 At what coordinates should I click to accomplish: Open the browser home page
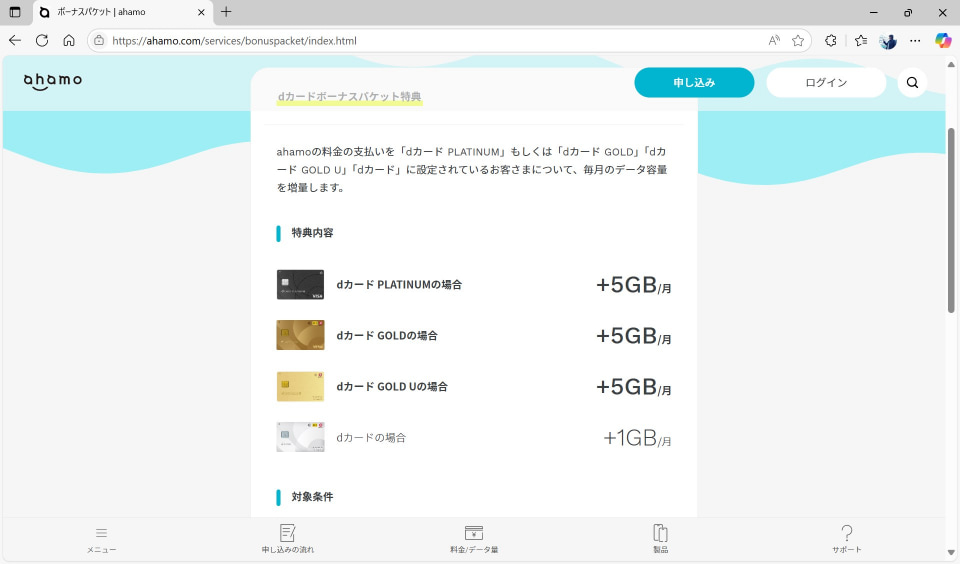click(x=69, y=40)
